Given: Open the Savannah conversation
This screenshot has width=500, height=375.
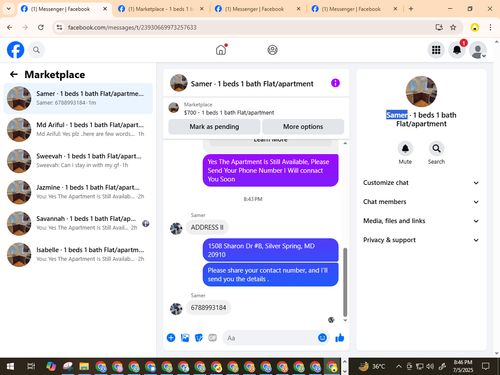Looking at the screenshot, I should (78, 223).
